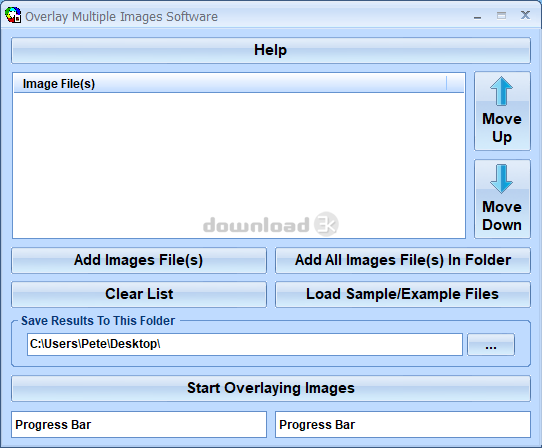This screenshot has height=448, width=542.
Task: Maximize the application window
Action: tap(501, 16)
